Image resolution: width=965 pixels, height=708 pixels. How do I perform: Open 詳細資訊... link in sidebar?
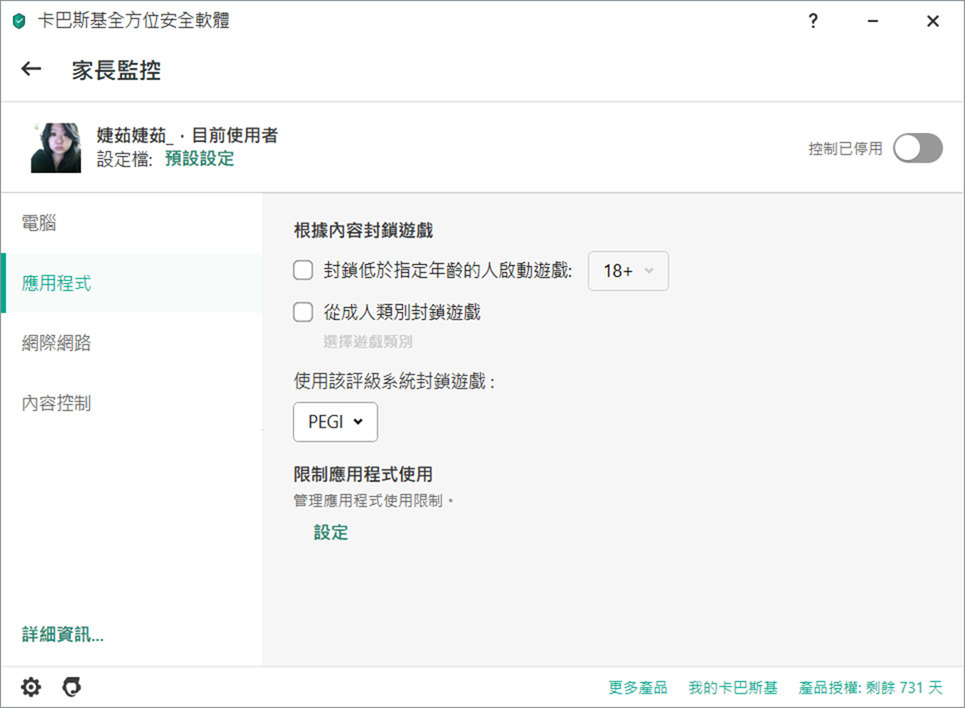[63, 634]
